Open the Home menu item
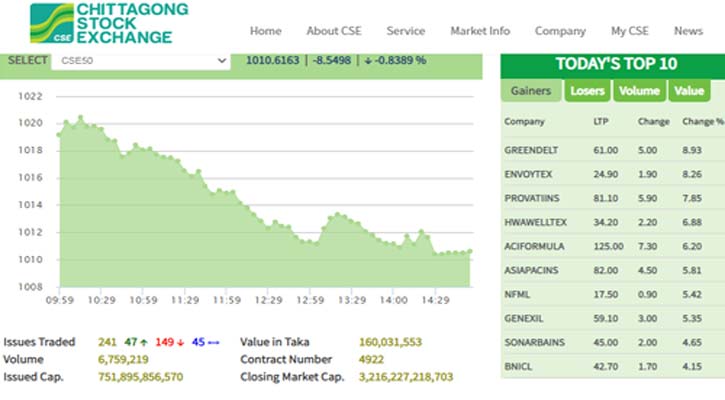 tap(265, 31)
